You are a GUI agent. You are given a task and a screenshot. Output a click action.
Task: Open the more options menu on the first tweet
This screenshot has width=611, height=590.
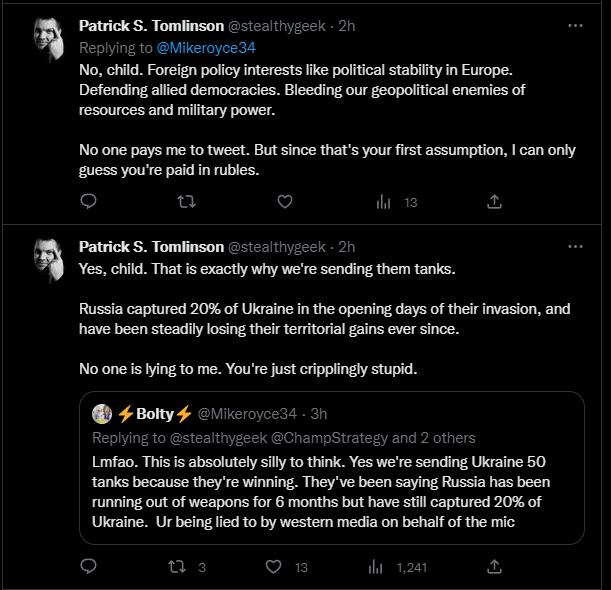point(575,26)
